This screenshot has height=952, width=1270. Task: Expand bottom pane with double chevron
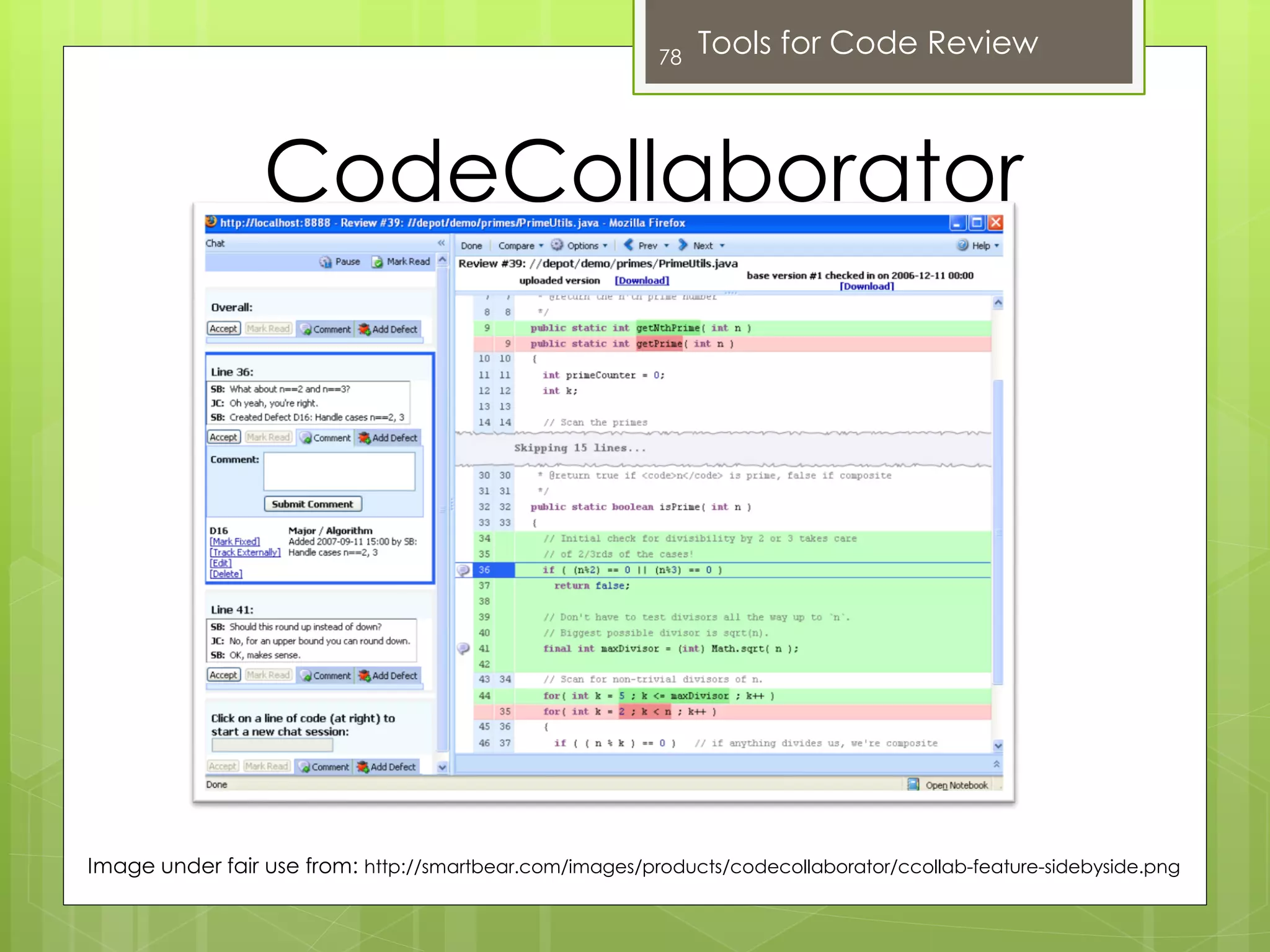click(997, 764)
